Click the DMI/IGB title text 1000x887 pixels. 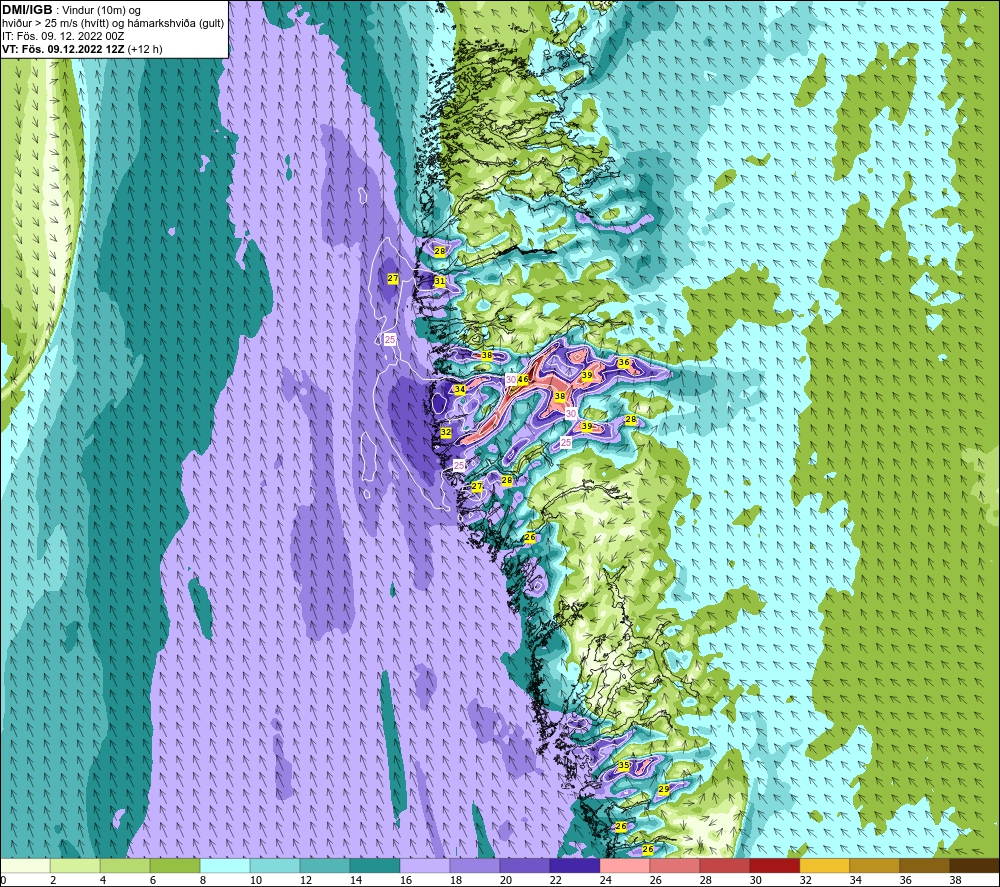[x=27, y=10]
